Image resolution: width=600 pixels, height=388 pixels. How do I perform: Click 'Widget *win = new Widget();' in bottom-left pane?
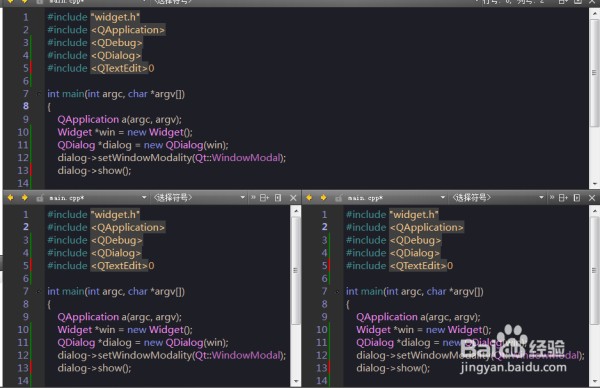[125, 330]
